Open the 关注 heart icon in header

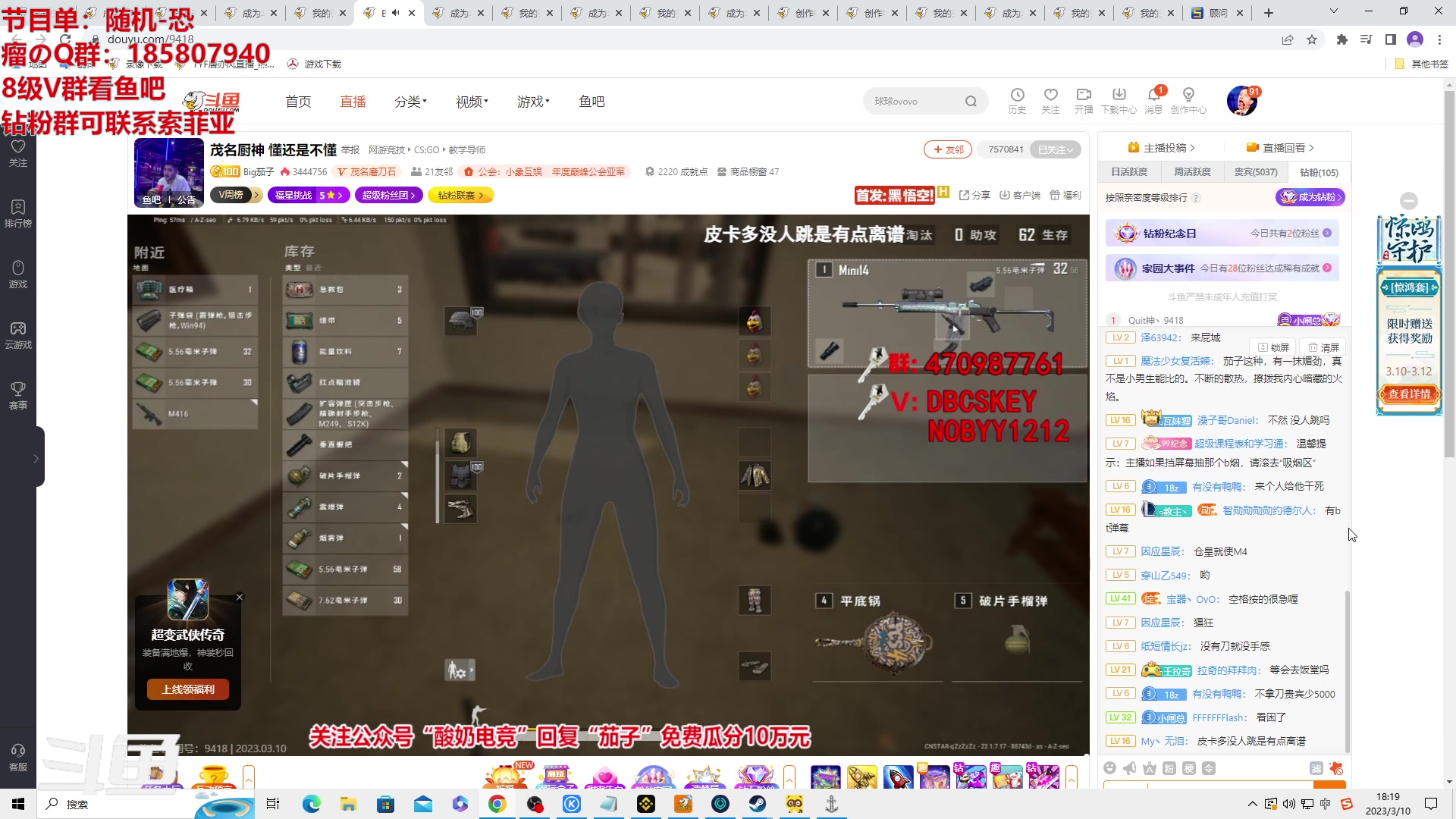pos(1050,100)
